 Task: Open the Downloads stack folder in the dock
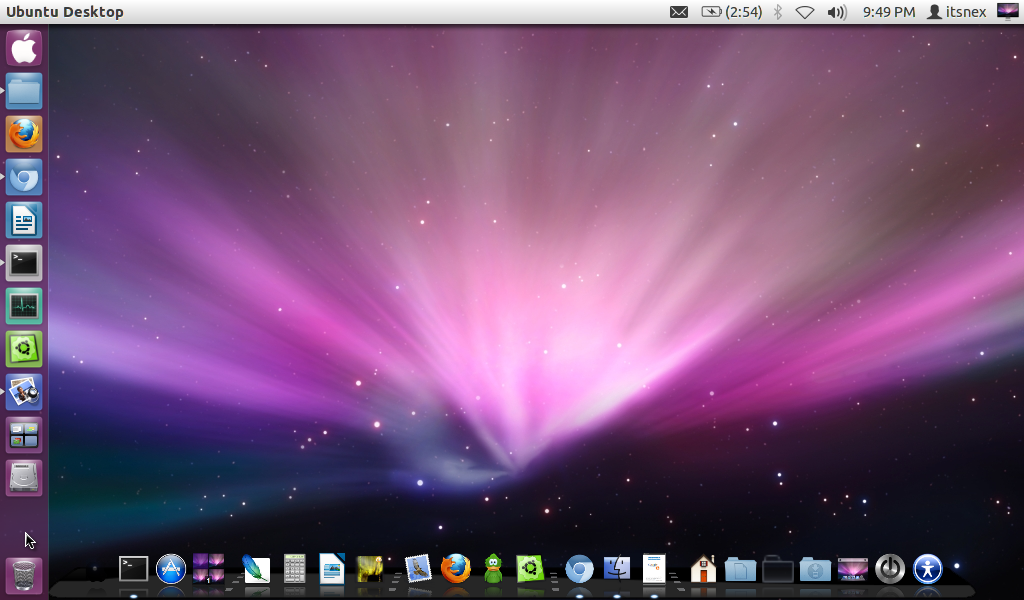(814, 570)
